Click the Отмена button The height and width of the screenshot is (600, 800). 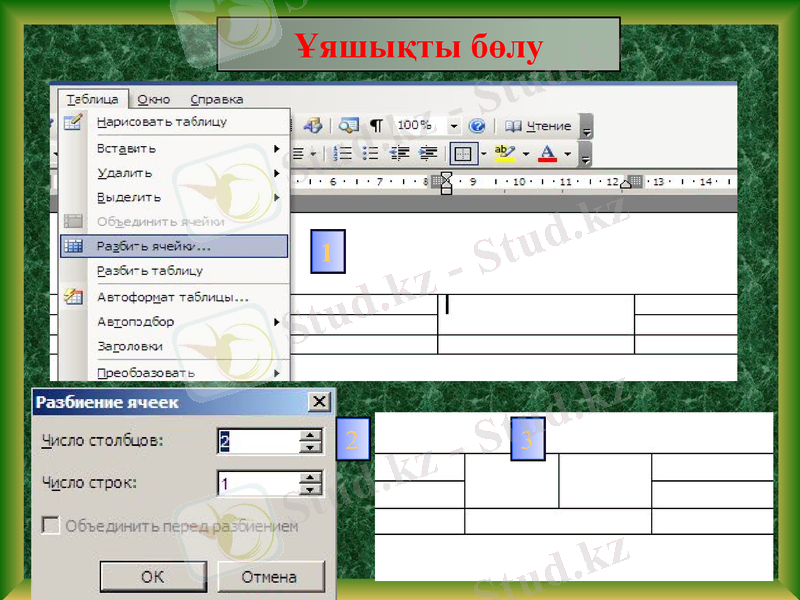pos(270,576)
